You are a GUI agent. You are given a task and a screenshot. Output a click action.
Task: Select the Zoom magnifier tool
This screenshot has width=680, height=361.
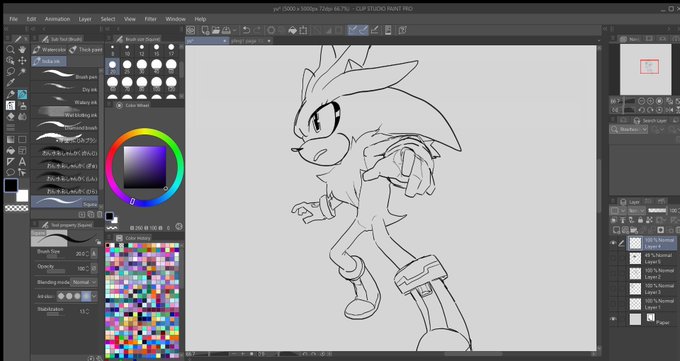pyautogui.click(x=10, y=49)
